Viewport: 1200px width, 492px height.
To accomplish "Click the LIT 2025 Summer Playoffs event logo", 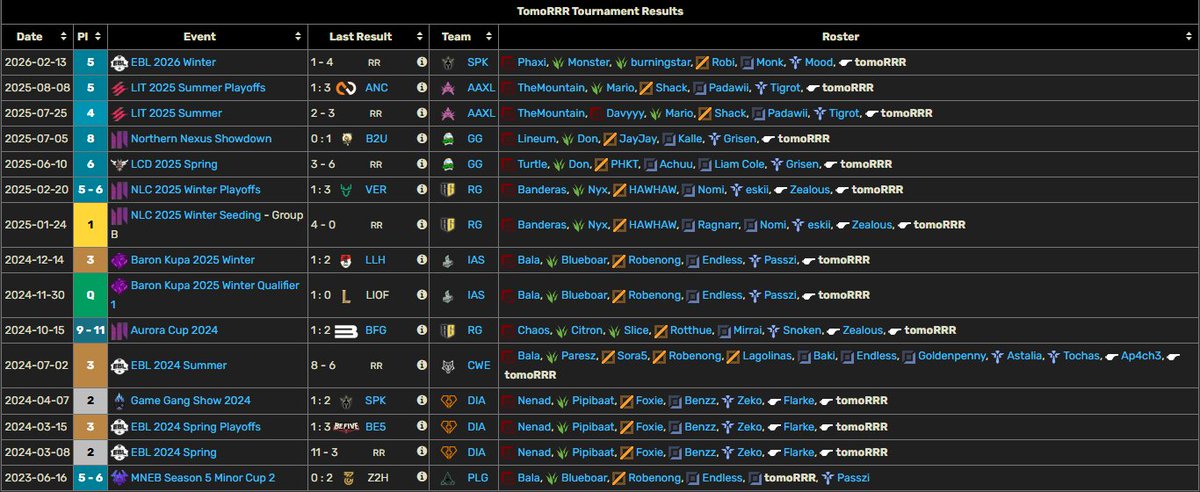I will pos(119,88).
